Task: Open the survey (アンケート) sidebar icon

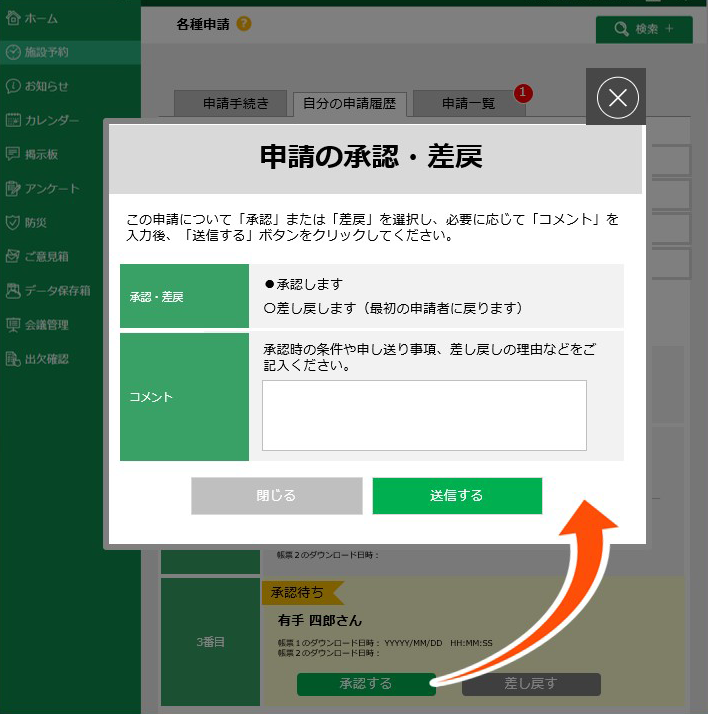Action: pos(13,188)
